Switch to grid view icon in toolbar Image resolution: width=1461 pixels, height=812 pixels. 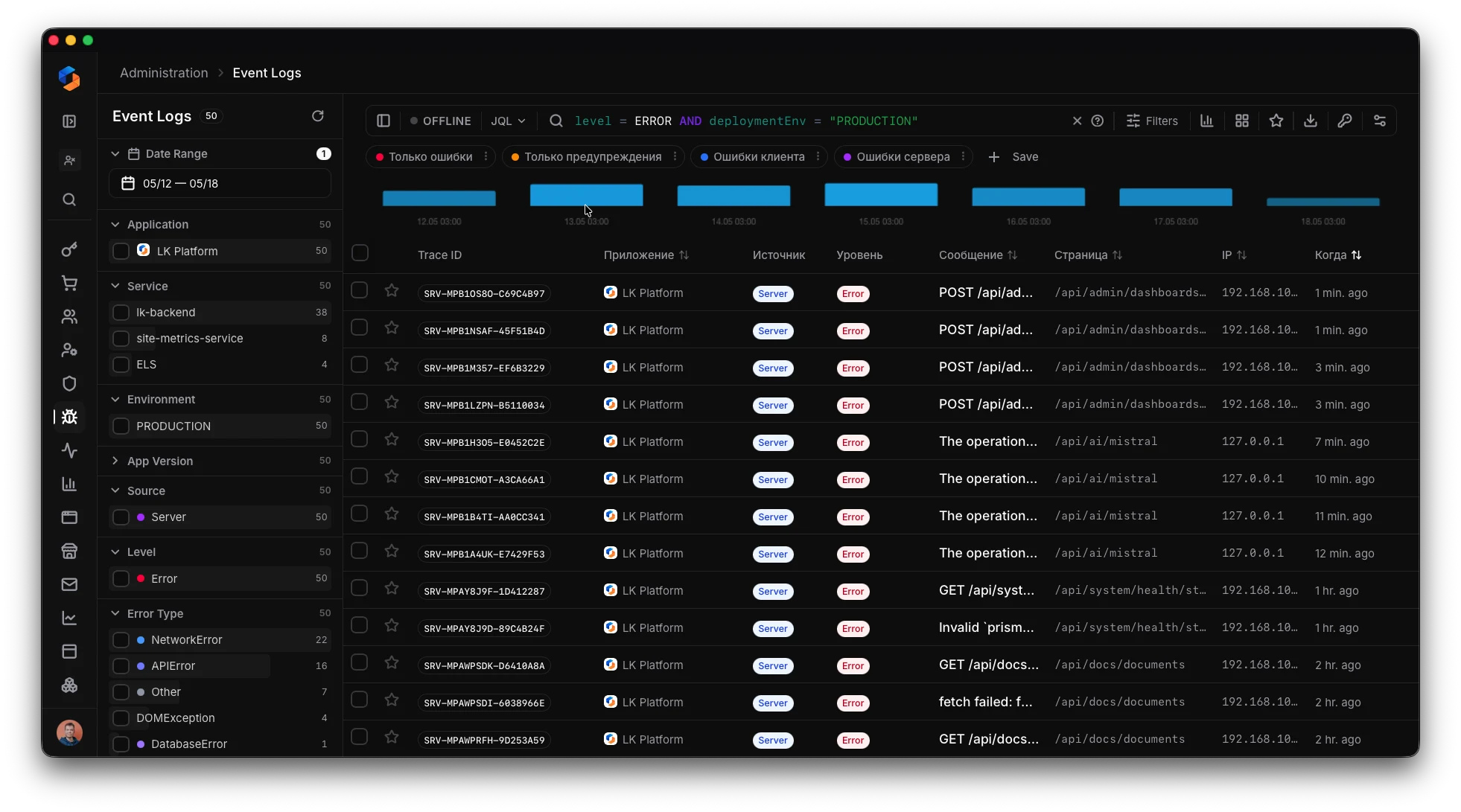click(1242, 121)
